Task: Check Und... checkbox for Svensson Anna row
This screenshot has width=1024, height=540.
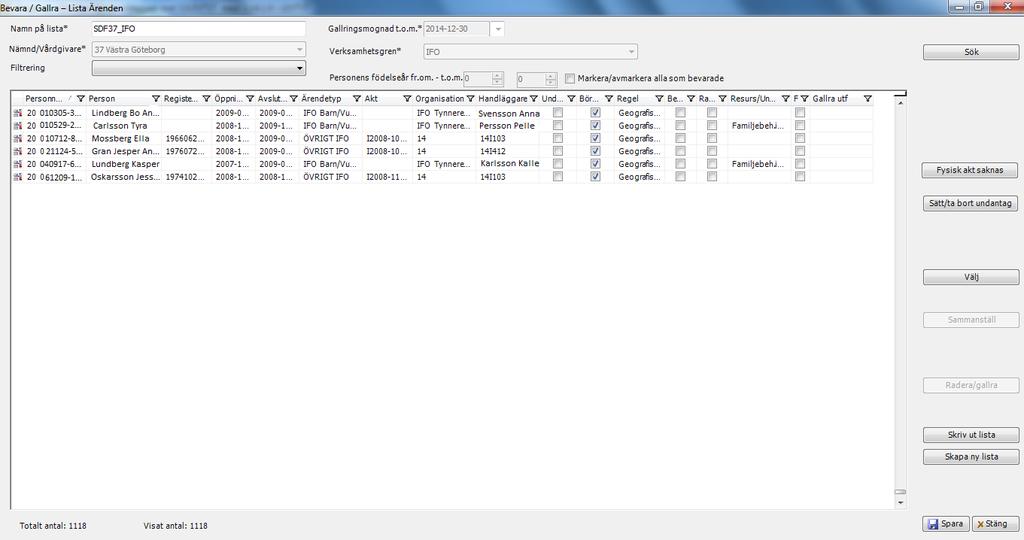Action: point(558,112)
